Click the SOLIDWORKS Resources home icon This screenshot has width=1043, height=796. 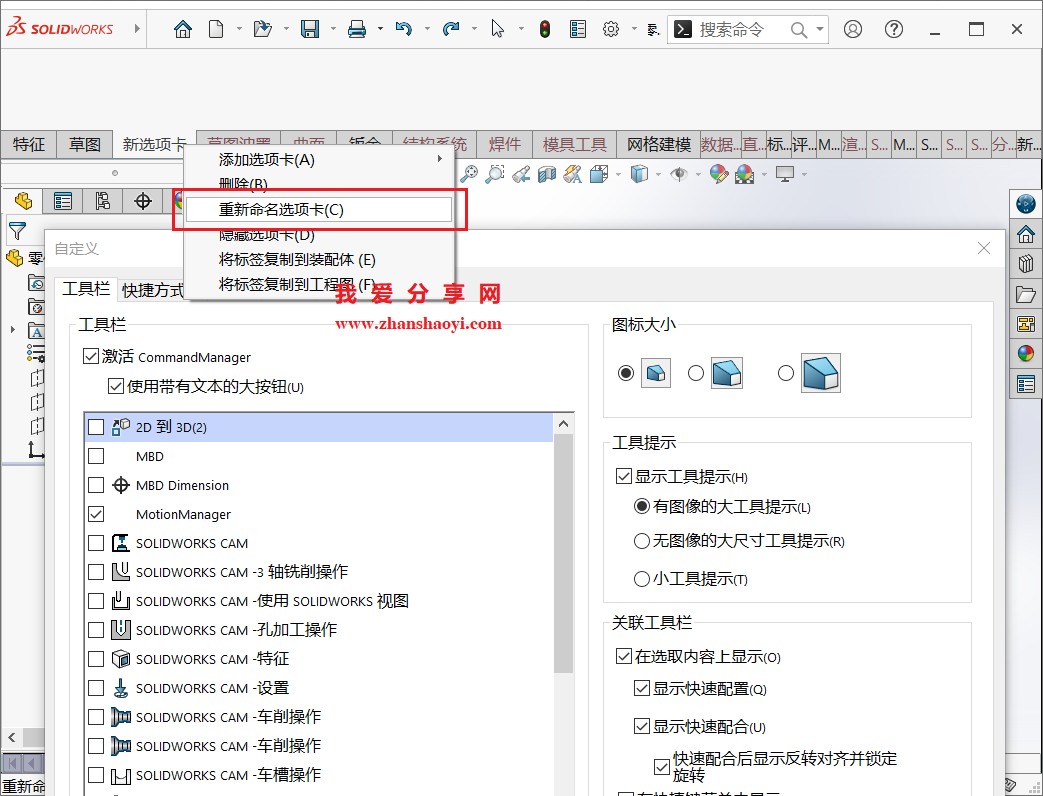click(1025, 233)
